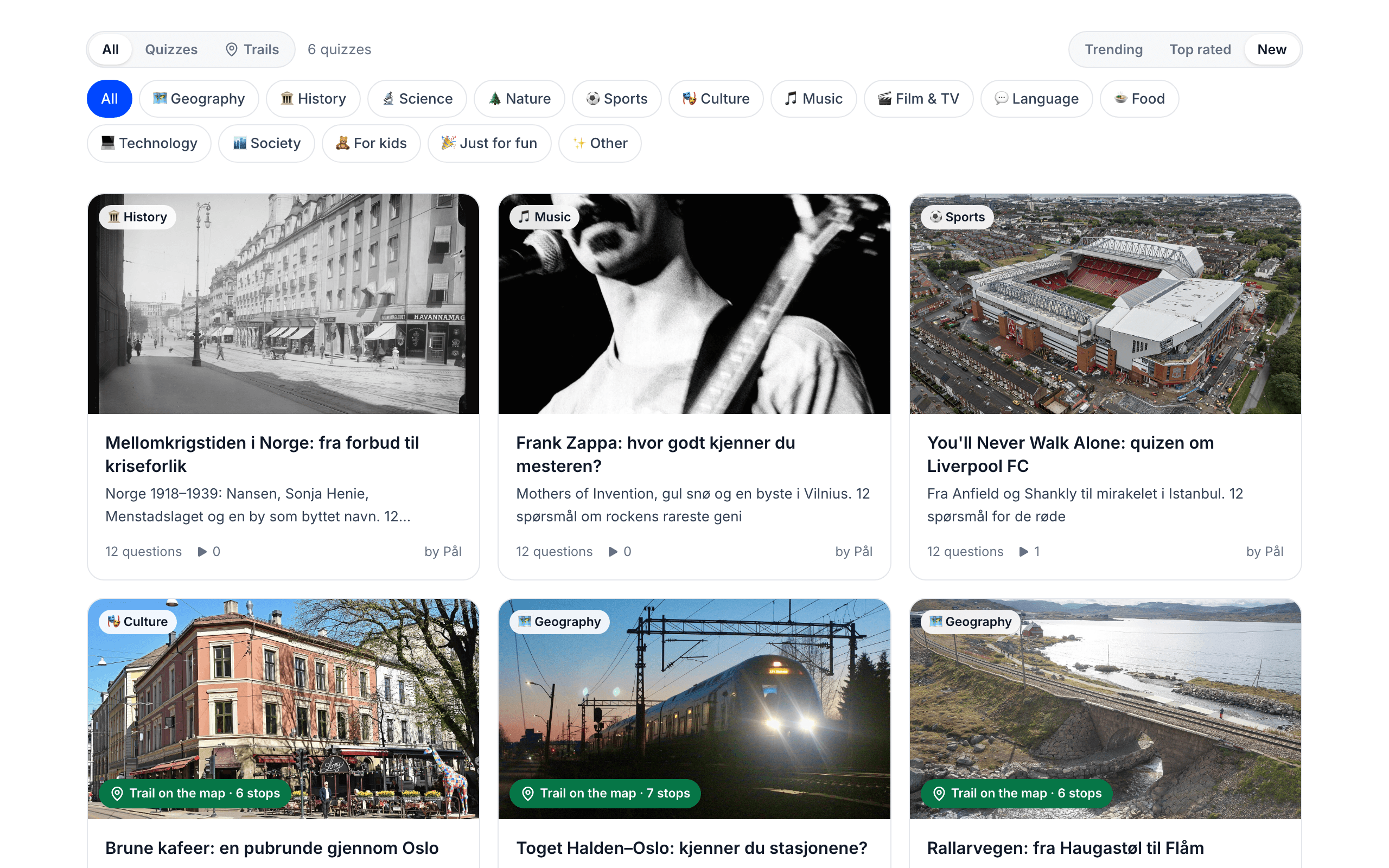1389x868 pixels.
Task: Click Trail on the map 7 stops badge
Action: click(605, 793)
